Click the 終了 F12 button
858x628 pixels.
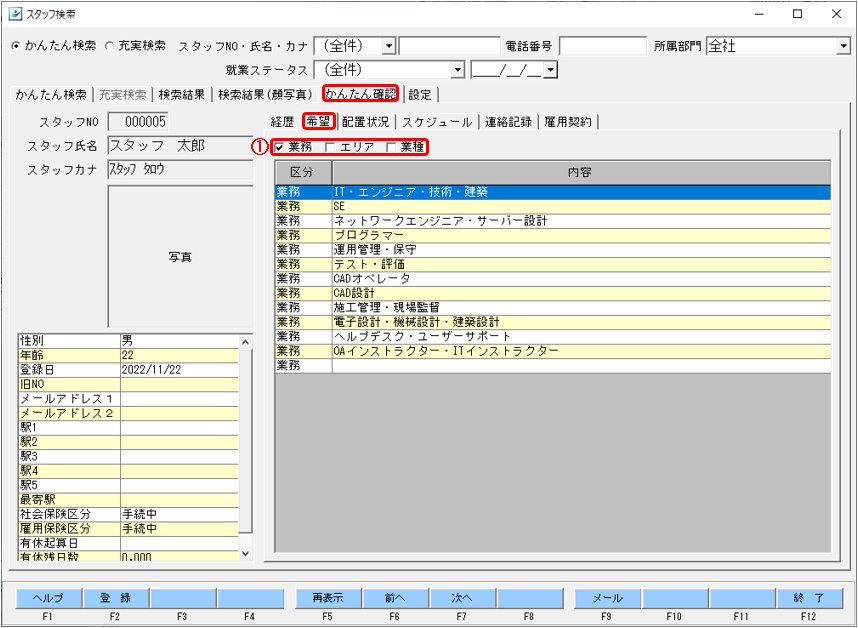click(809, 598)
